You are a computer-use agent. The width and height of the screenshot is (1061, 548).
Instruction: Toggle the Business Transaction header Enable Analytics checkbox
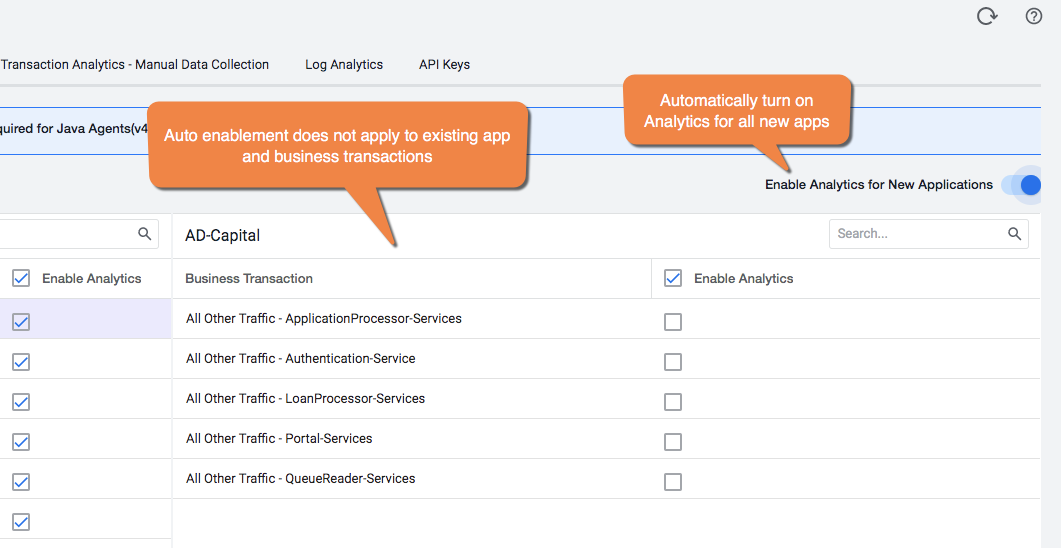click(673, 278)
